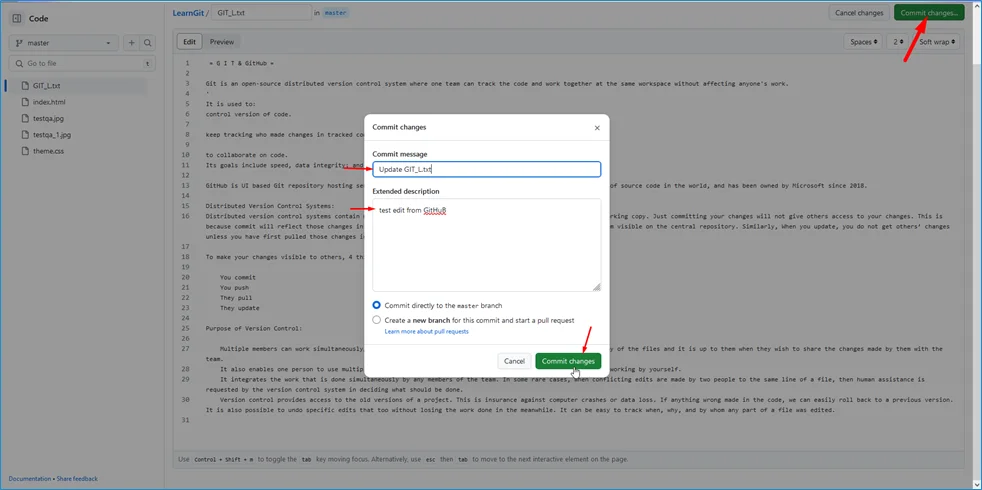Open the master branch dropdown in sidebar
Screen dimensions: 982x490
[x=63, y=43]
